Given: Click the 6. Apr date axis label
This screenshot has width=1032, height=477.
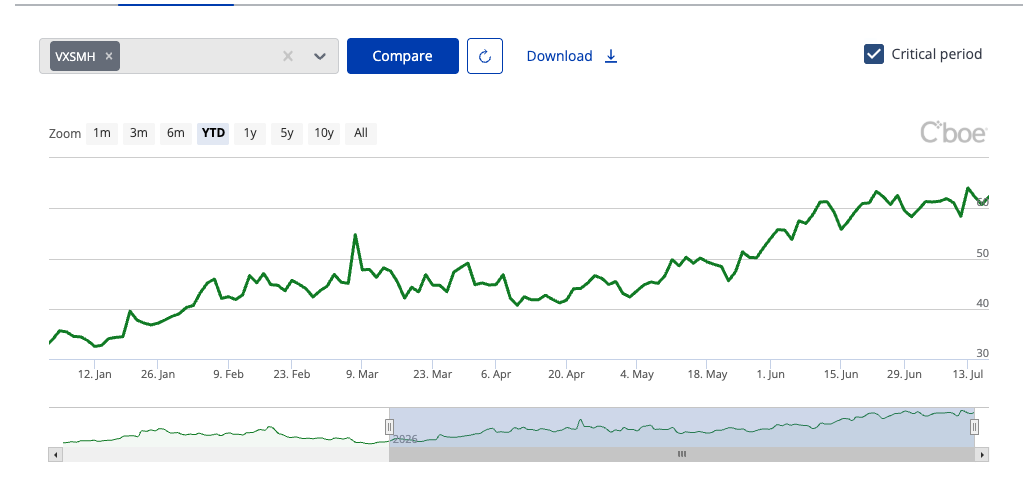Looking at the screenshot, I should coord(496,374).
